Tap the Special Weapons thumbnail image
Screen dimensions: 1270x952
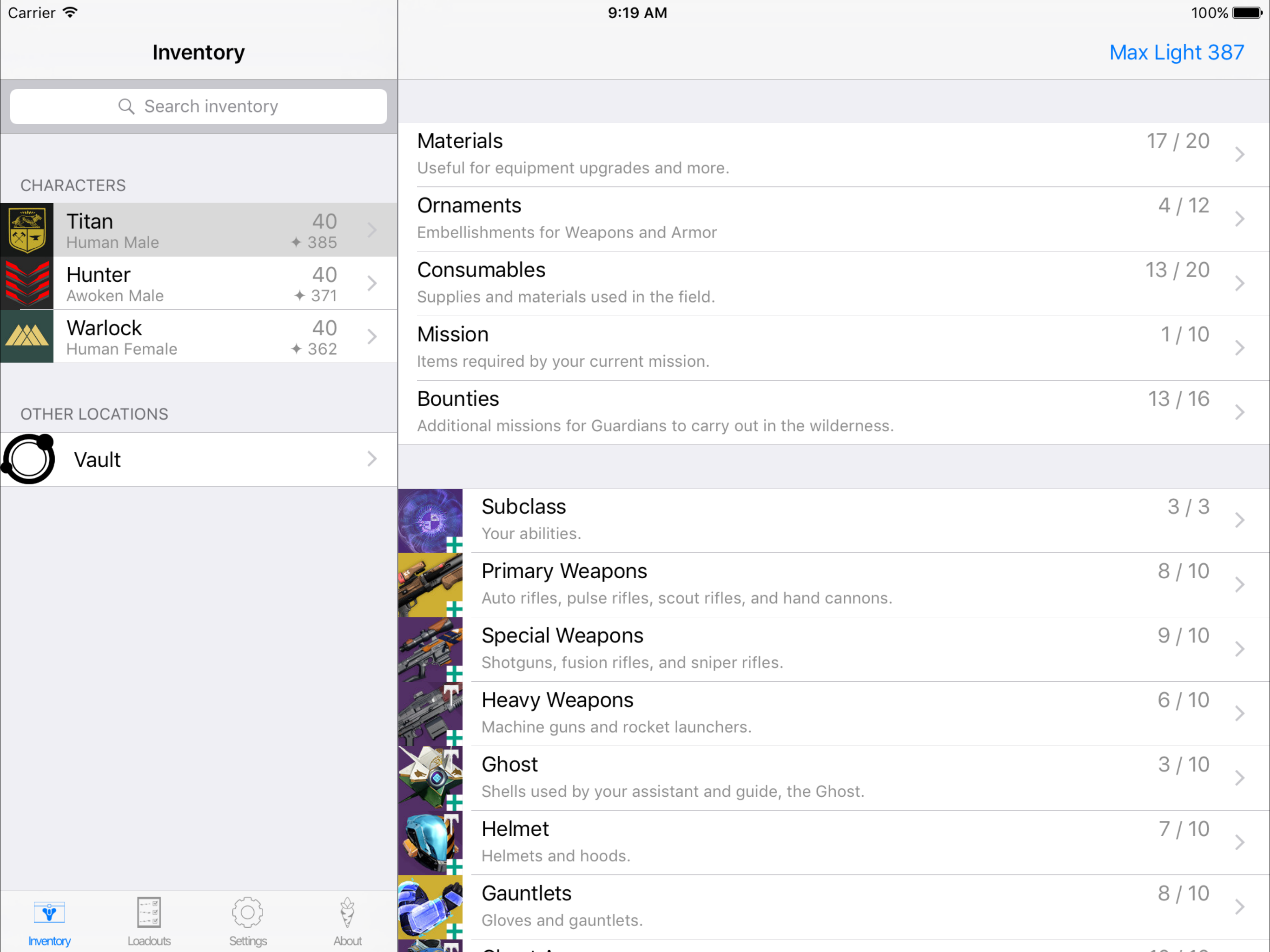[430, 649]
